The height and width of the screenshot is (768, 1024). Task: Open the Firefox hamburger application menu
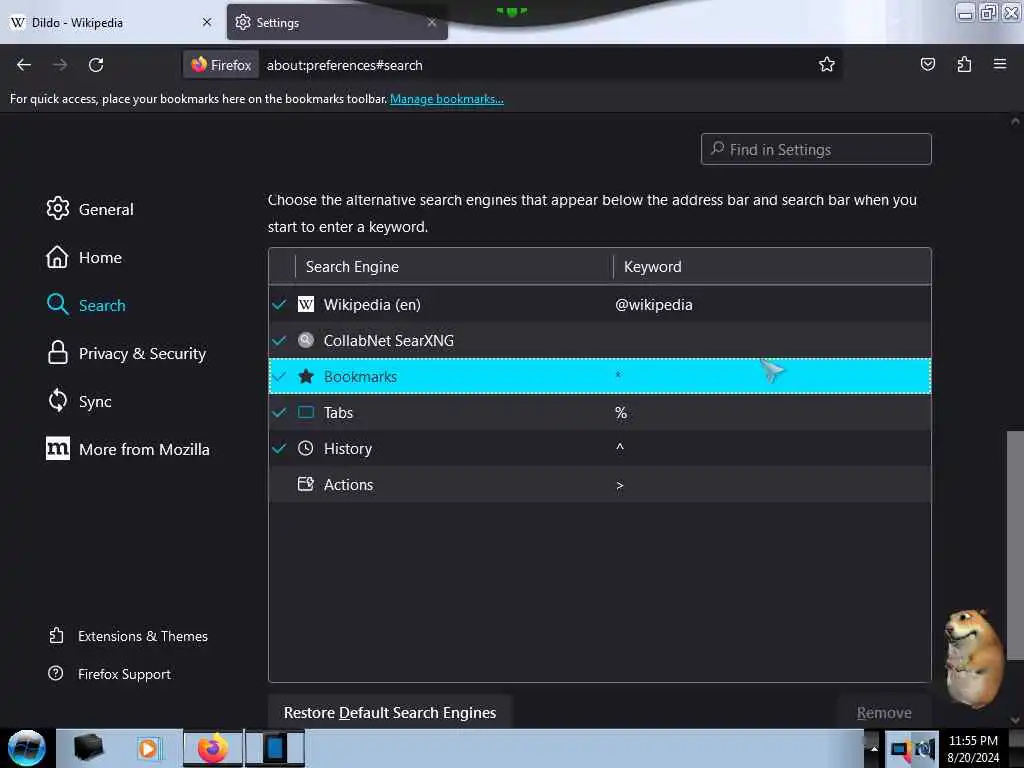[1000, 64]
